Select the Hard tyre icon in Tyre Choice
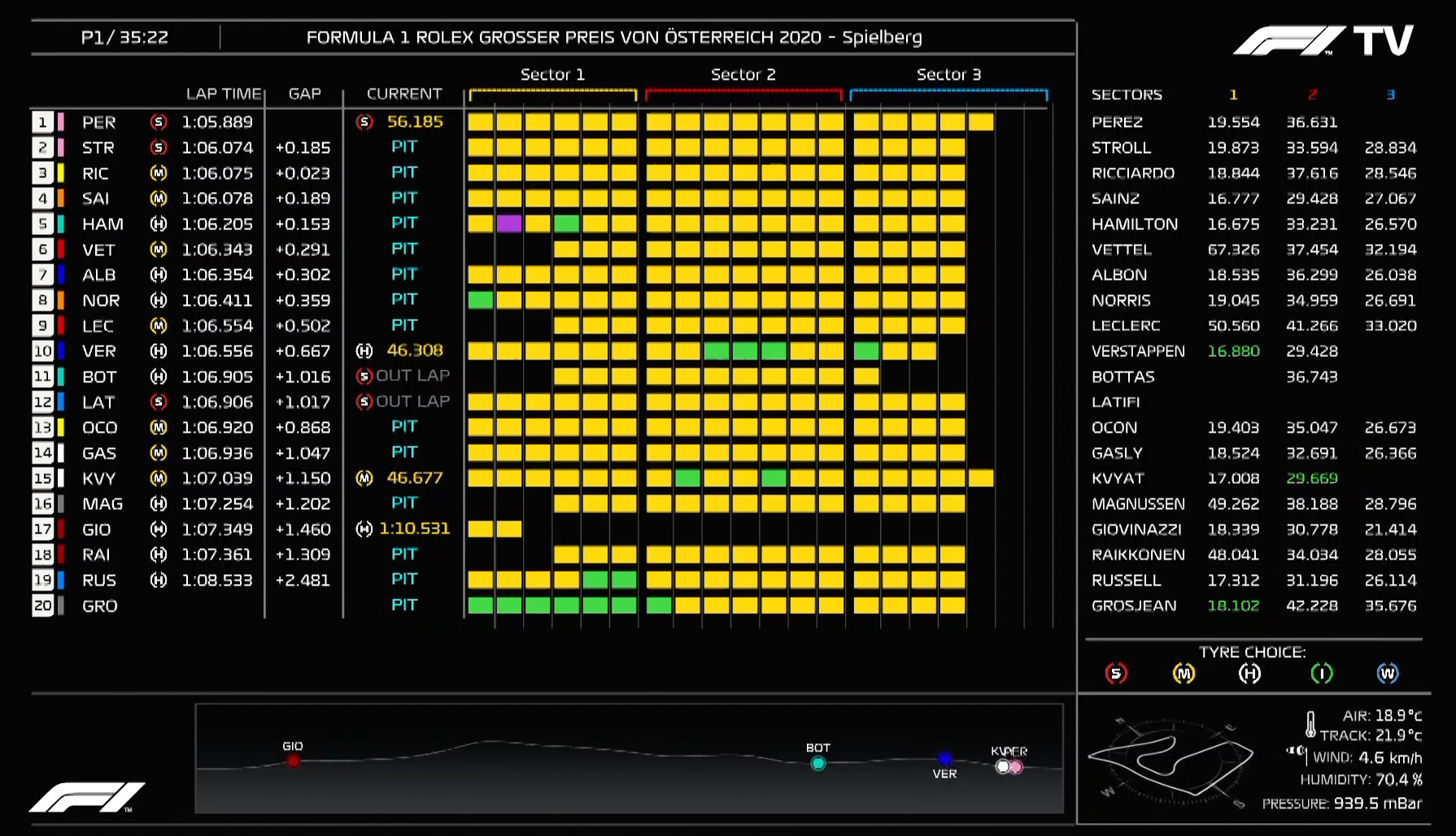This screenshot has width=1456, height=836. pos(1249,673)
